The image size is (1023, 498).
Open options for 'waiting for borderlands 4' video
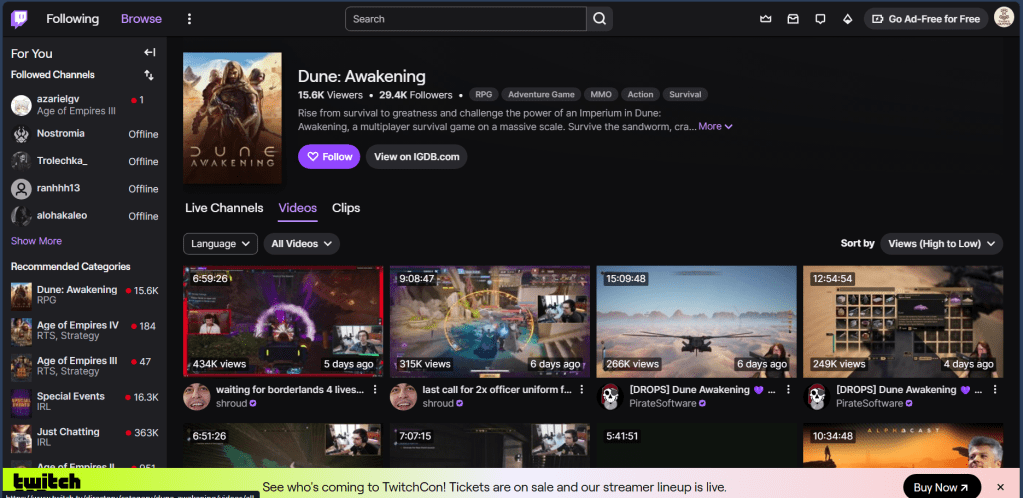[x=375, y=390]
